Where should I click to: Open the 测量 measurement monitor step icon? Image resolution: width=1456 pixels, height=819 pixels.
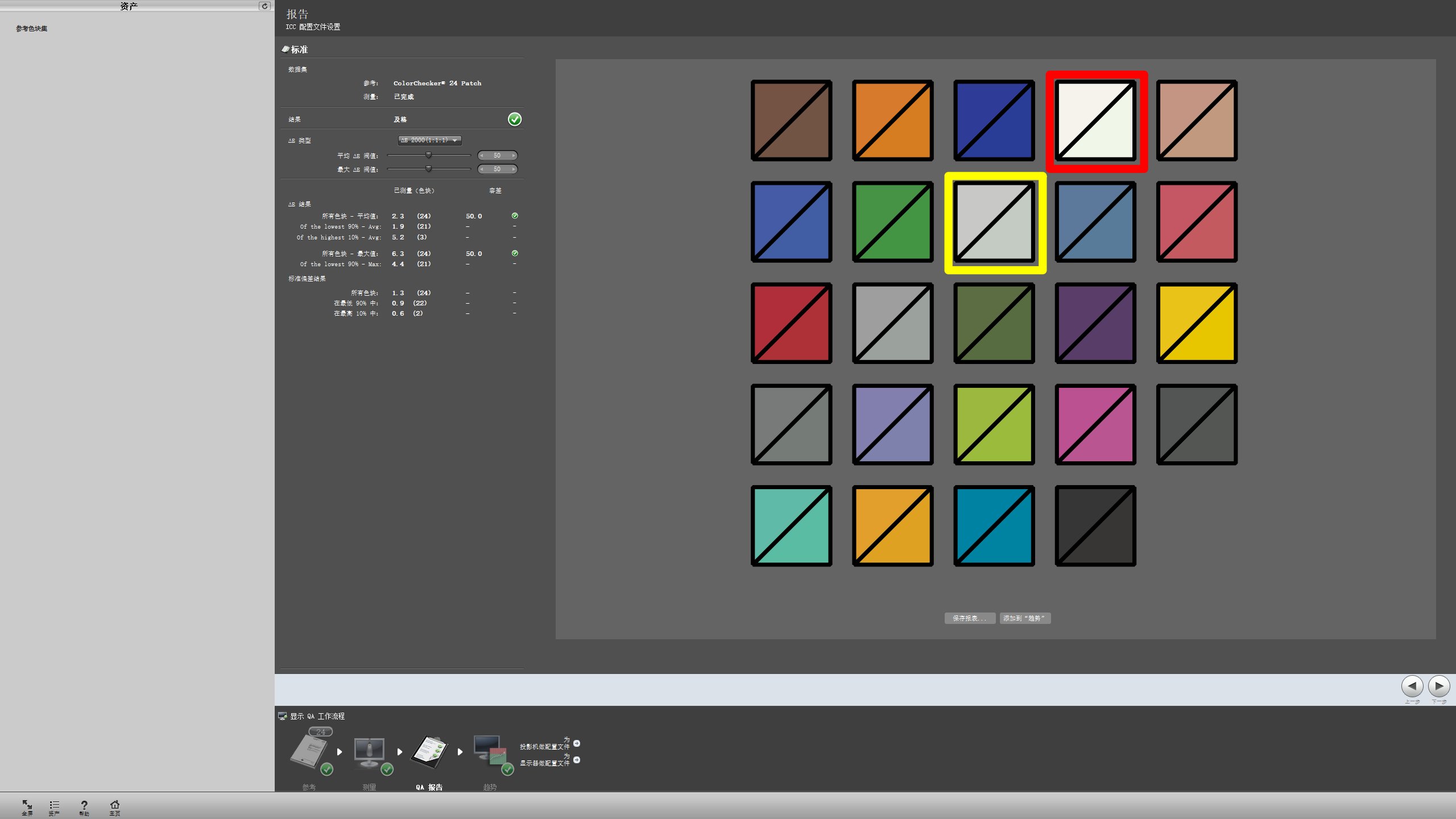click(x=370, y=752)
